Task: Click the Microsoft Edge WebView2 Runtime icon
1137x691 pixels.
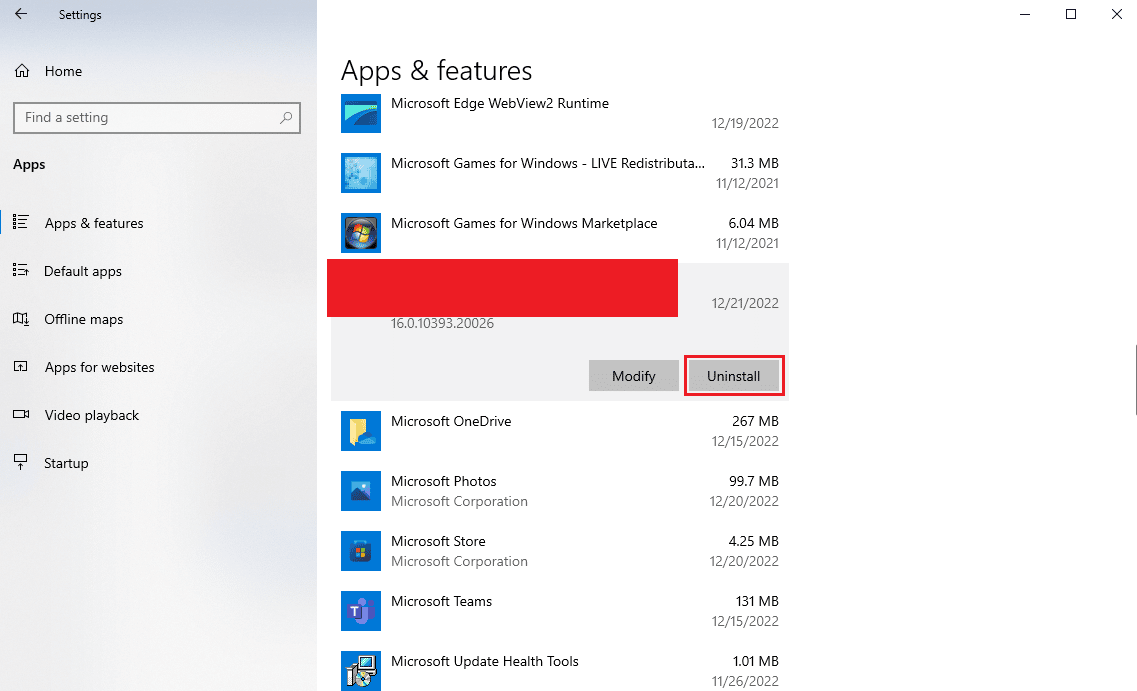Action: [x=361, y=113]
